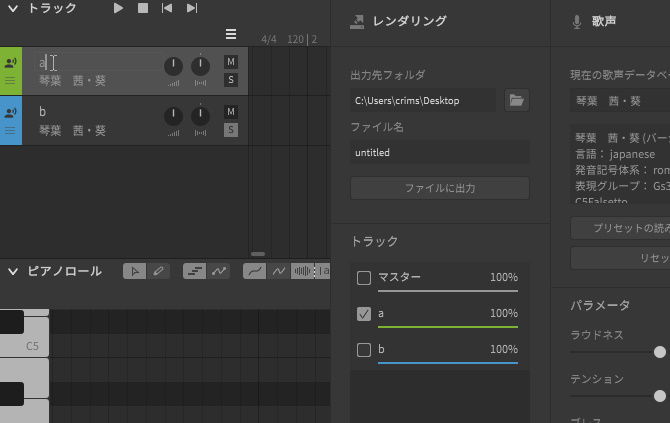Open the track list hamburger menu
Screen dimensions: 670x423
click(231, 34)
